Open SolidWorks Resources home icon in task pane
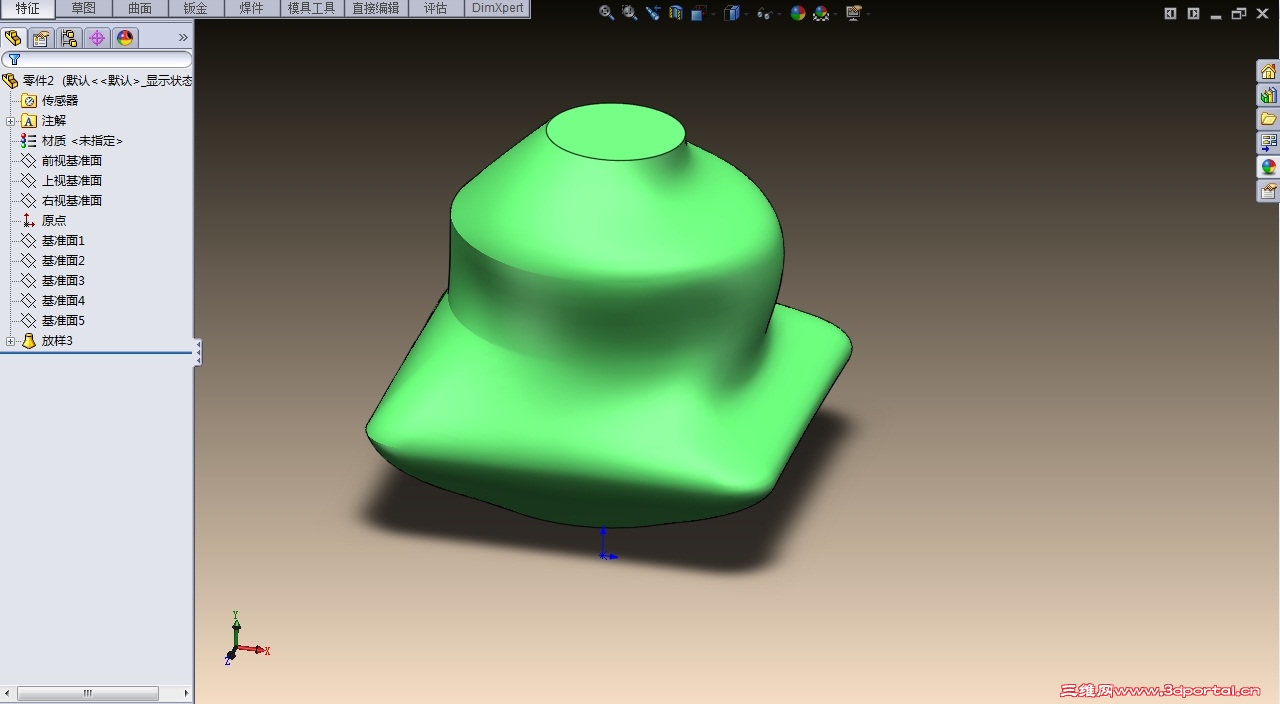This screenshot has width=1280, height=704. [x=1268, y=71]
